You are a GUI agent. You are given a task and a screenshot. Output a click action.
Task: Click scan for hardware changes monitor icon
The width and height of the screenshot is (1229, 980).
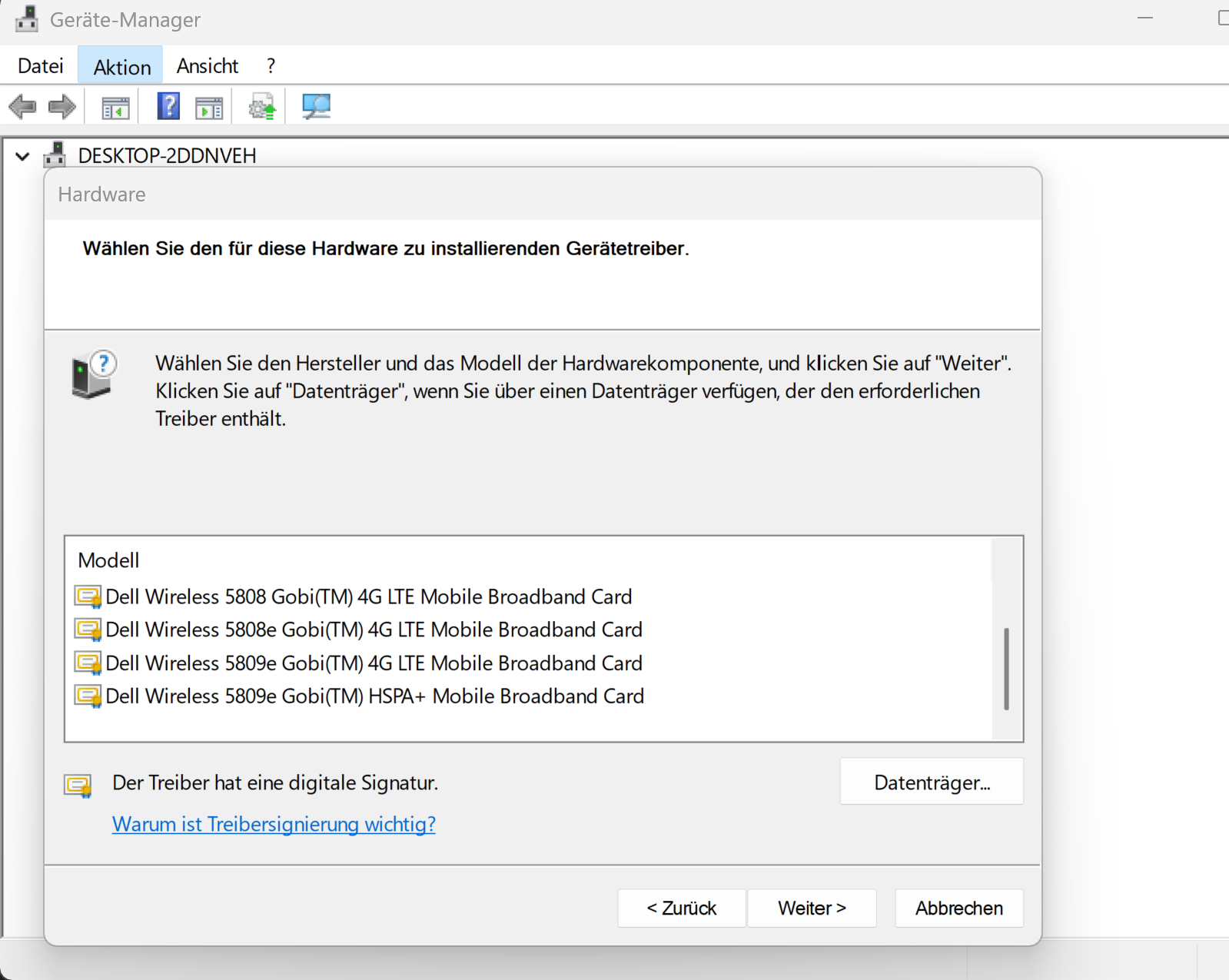coord(316,106)
